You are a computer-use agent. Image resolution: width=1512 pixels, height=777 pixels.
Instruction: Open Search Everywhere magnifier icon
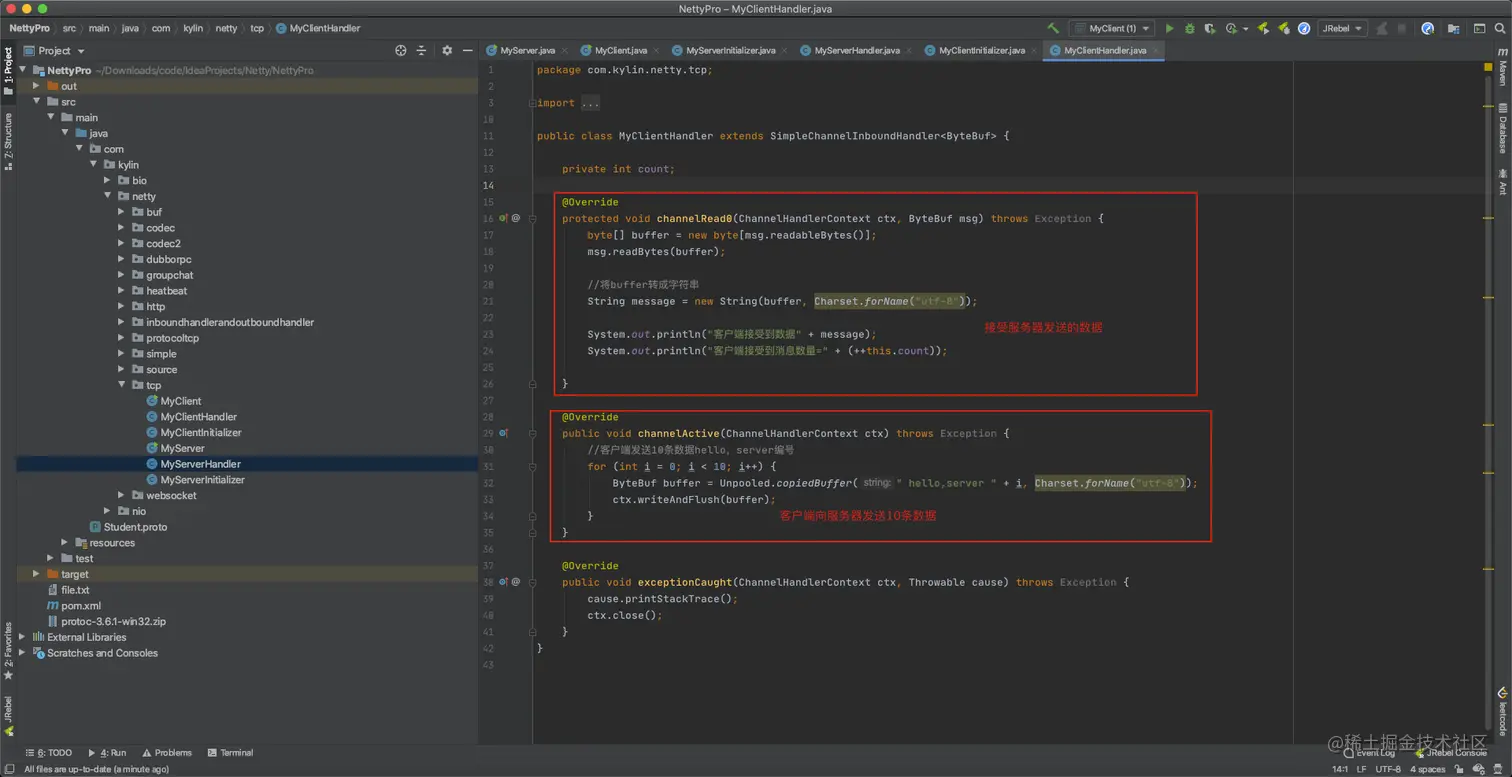1501,29
